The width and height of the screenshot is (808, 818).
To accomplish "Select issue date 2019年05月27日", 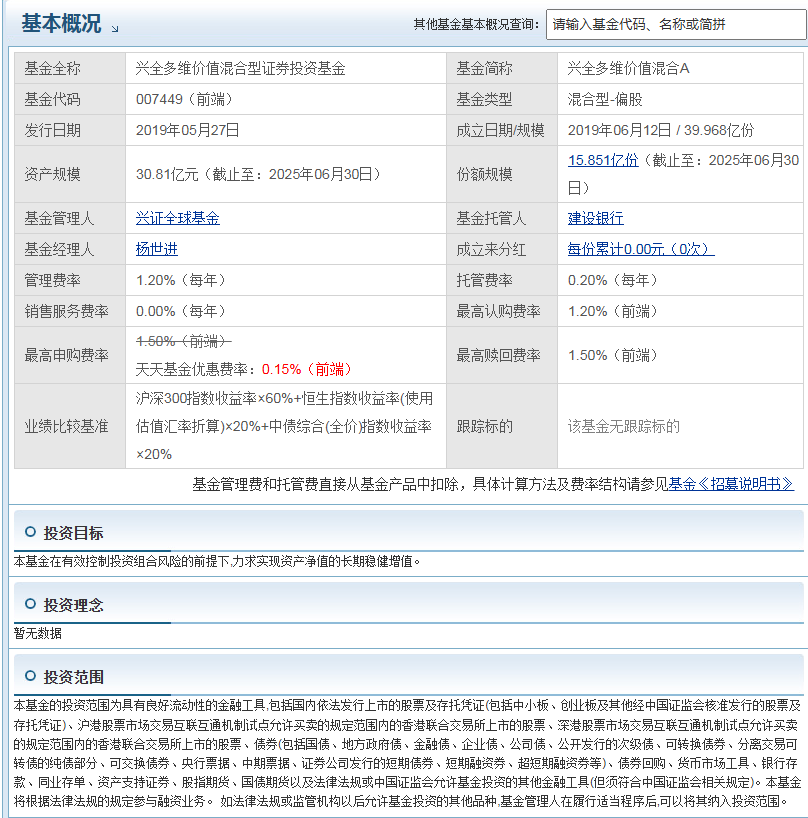I will 187,130.
